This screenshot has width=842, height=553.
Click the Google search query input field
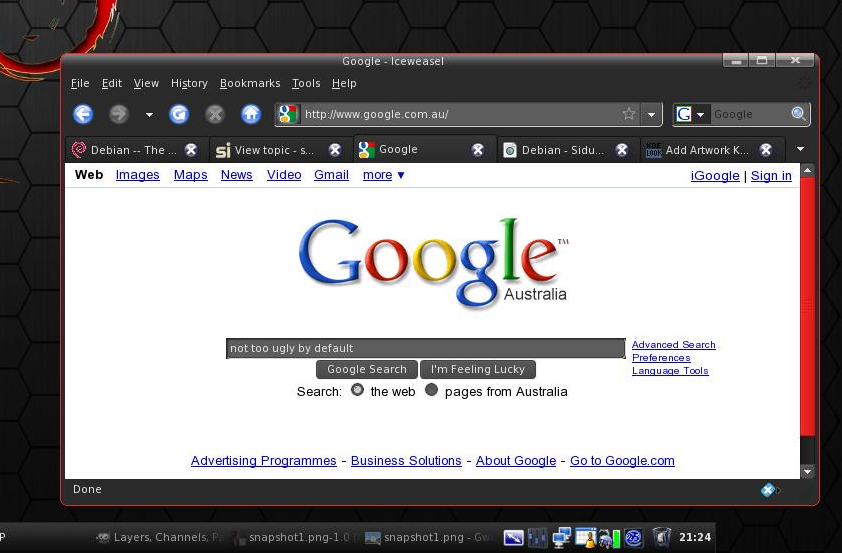pos(426,348)
